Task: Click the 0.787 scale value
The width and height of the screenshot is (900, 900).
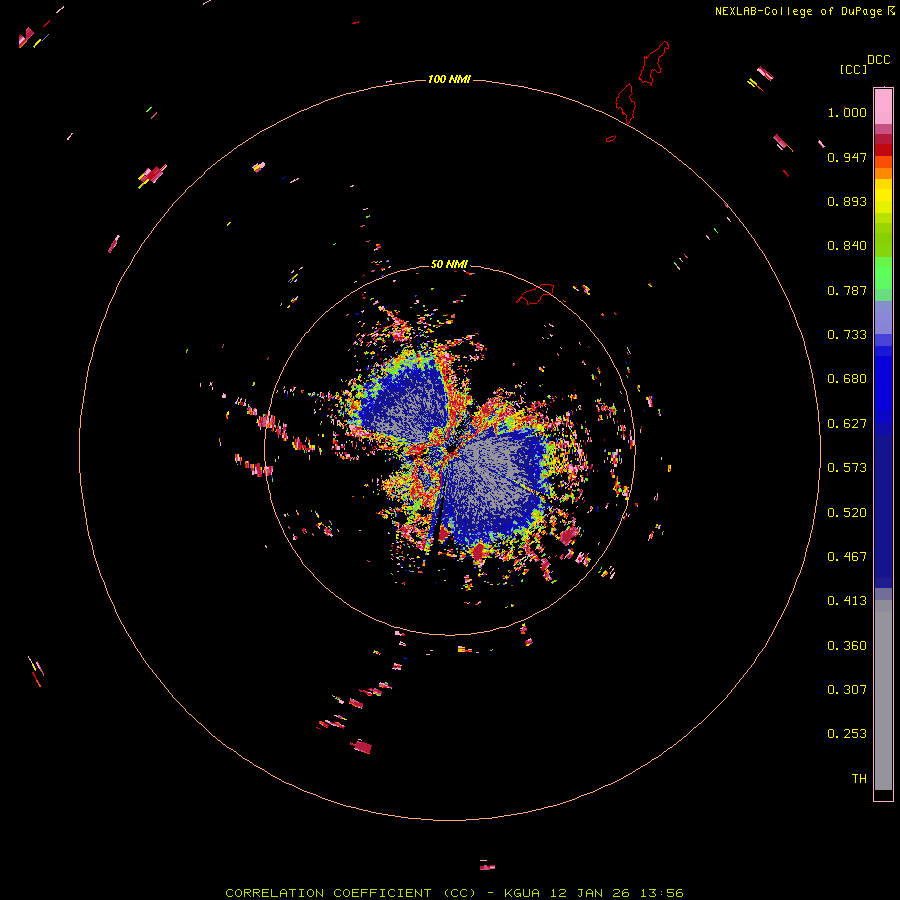Action: (847, 290)
